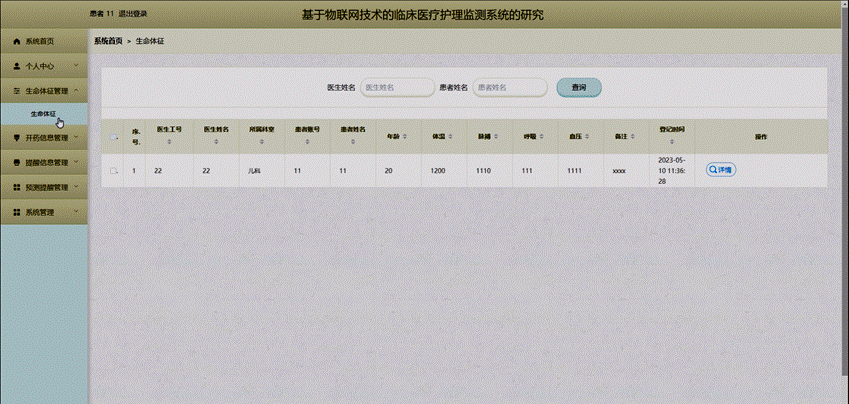Open 详情 for the first record
Viewport: 849px width, 404px height.
720,170
